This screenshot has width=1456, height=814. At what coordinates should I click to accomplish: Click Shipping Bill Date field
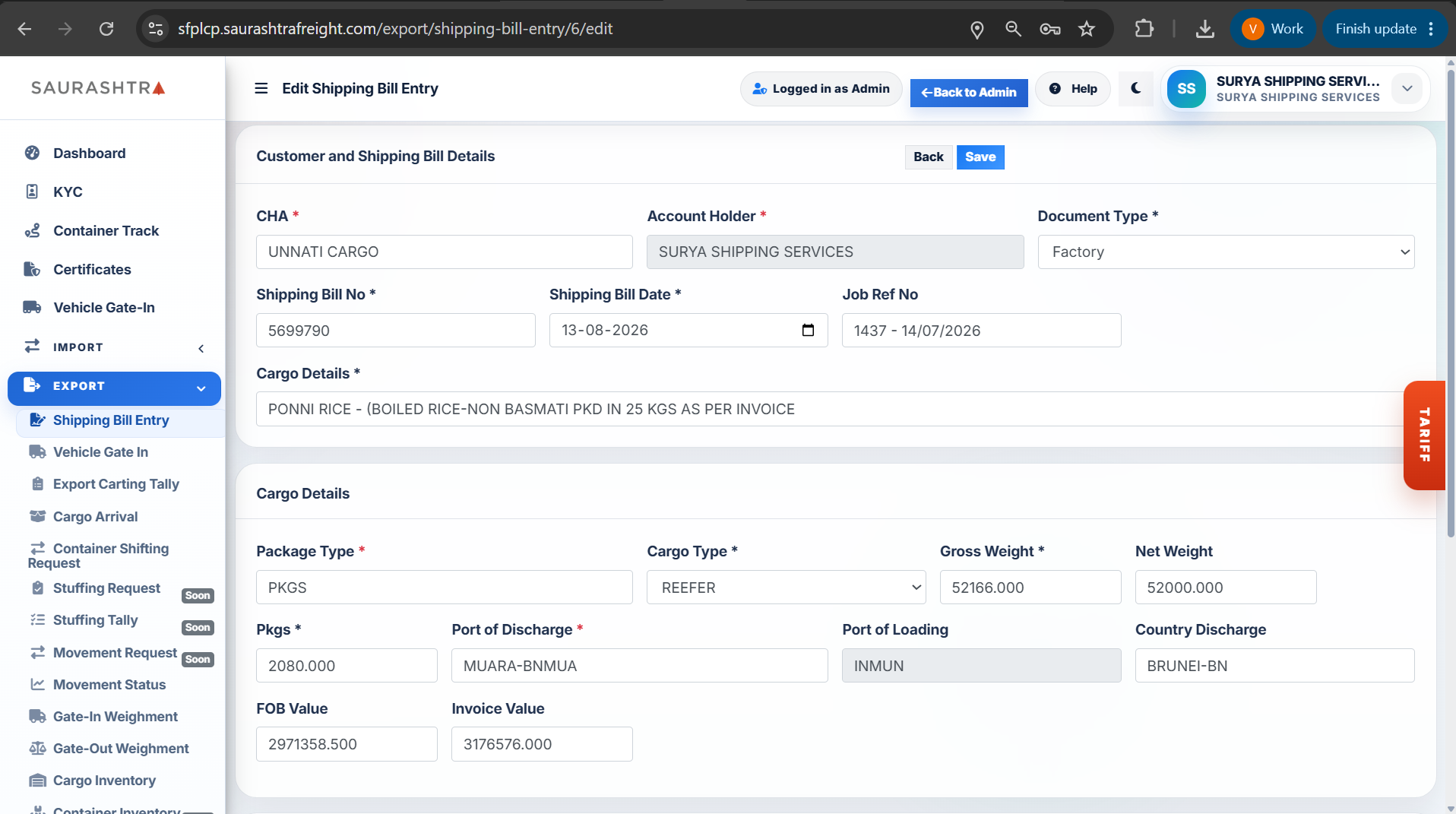click(688, 331)
